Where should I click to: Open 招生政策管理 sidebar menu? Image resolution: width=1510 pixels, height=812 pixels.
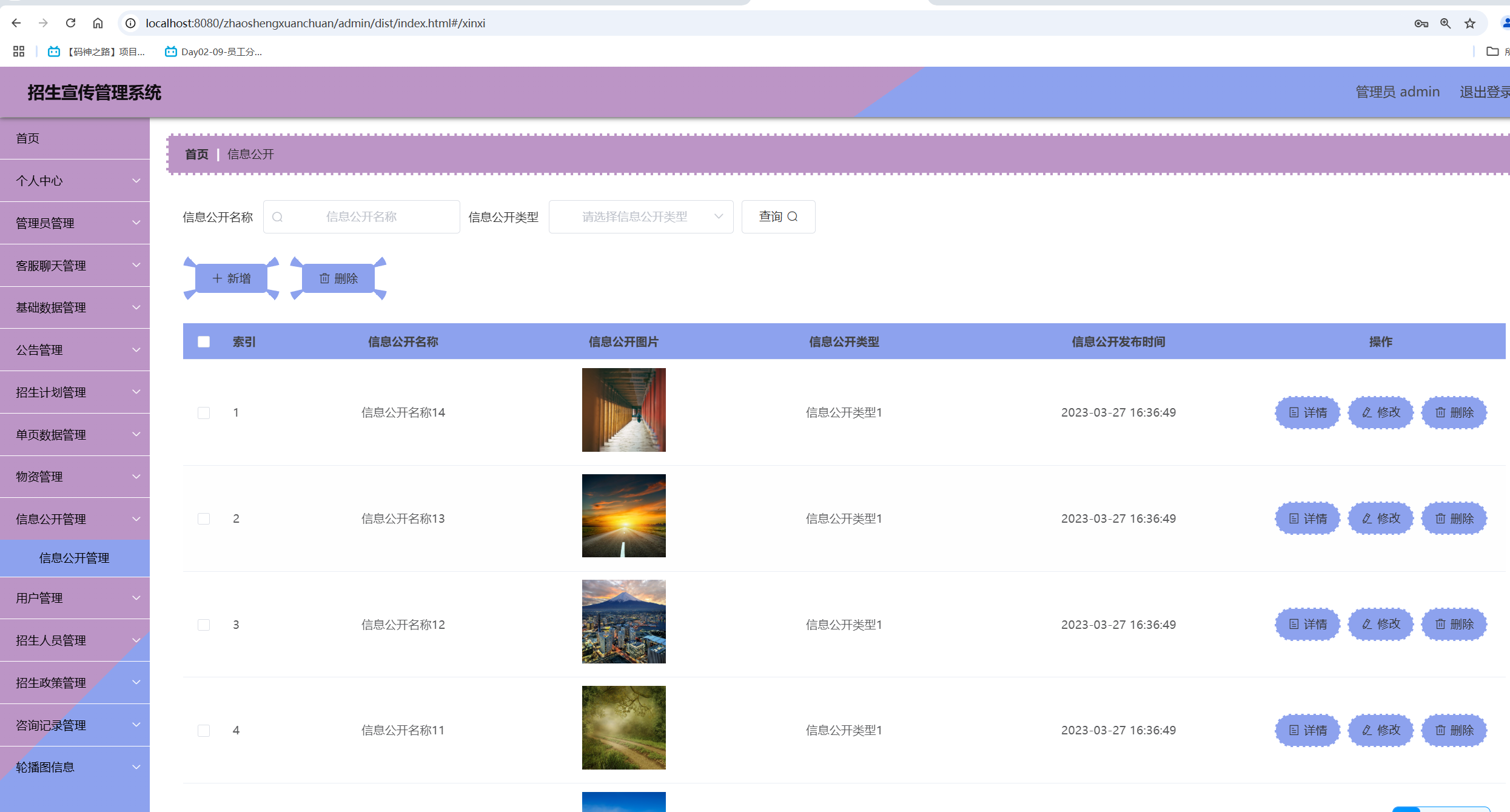75,683
